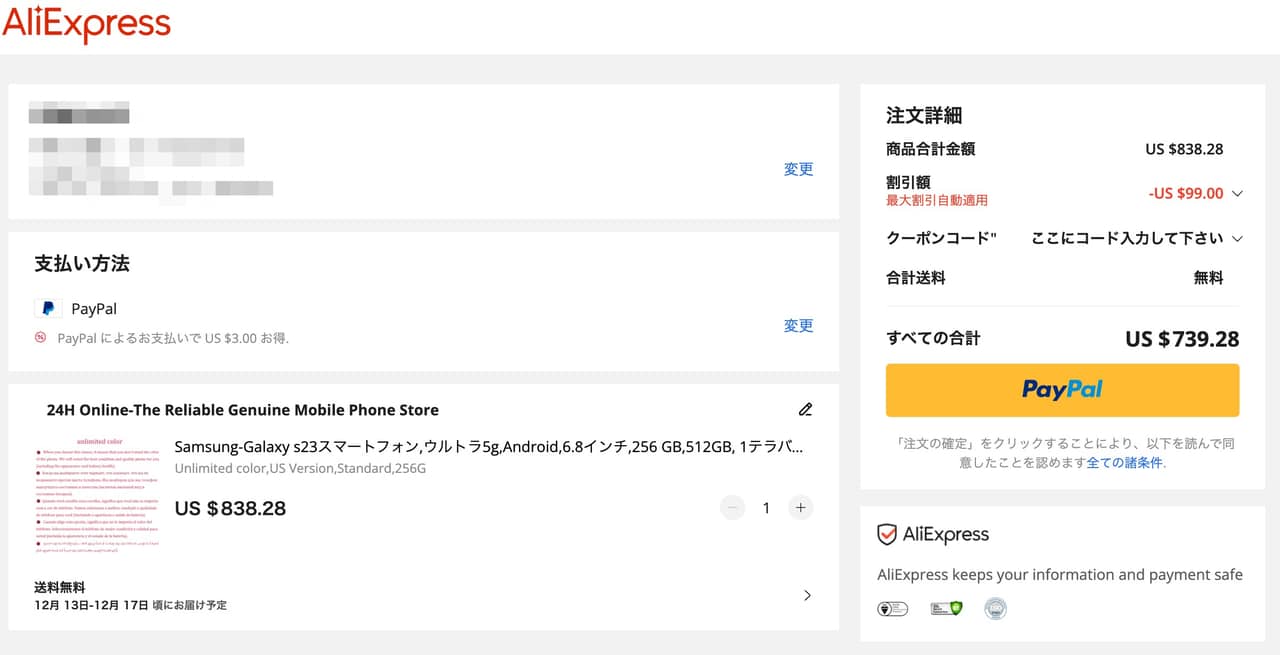Click the round seal trust badge
The width and height of the screenshot is (1280, 655).
pos(995,608)
